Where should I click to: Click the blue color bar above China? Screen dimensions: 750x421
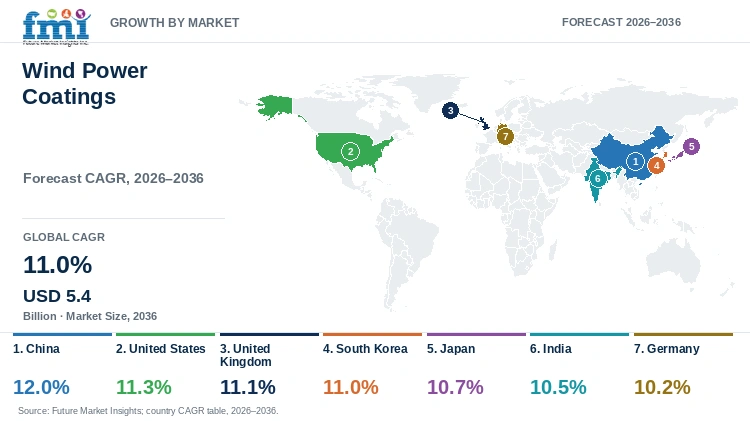coord(62,334)
